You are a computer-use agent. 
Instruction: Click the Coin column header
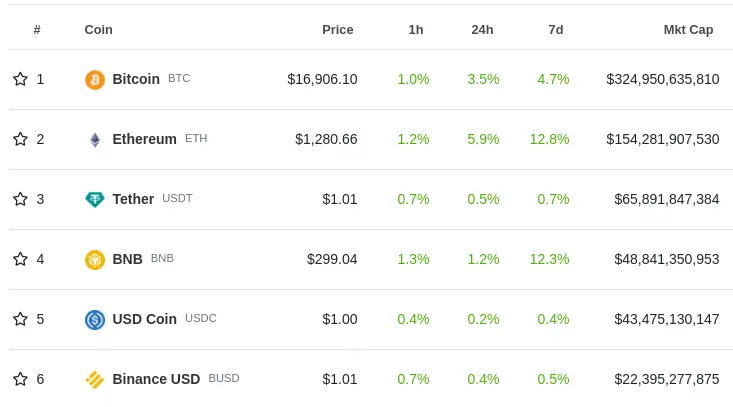coord(98,29)
